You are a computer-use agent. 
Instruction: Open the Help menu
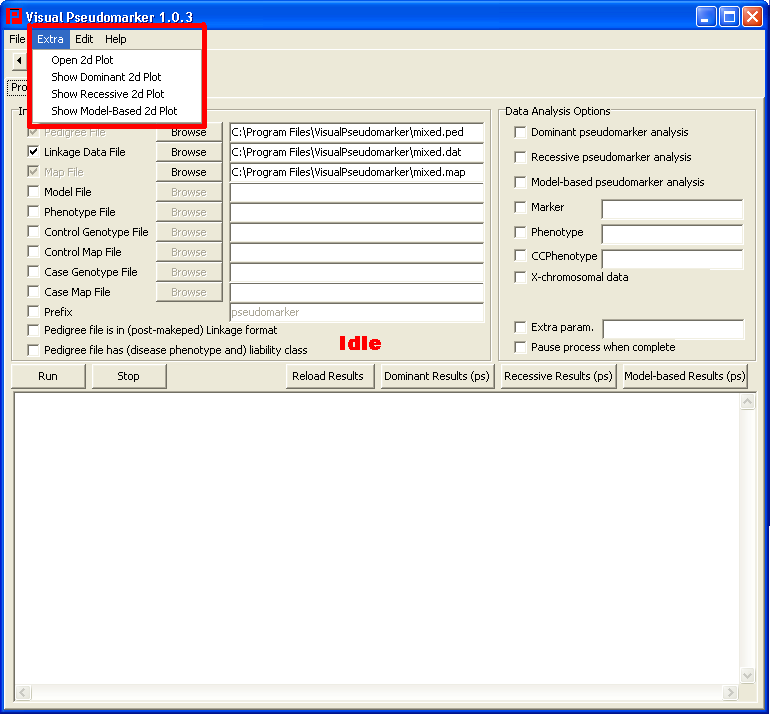pyautogui.click(x=116, y=39)
